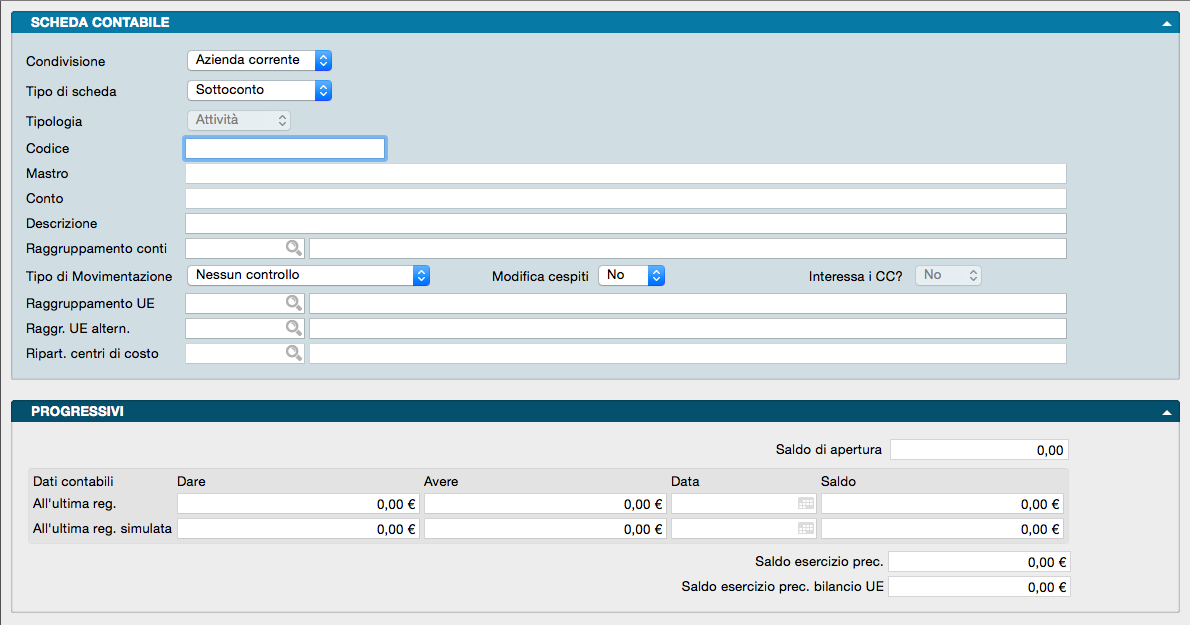Click the Saldo di apertura field
1190x625 pixels.
tap(979, 450)
